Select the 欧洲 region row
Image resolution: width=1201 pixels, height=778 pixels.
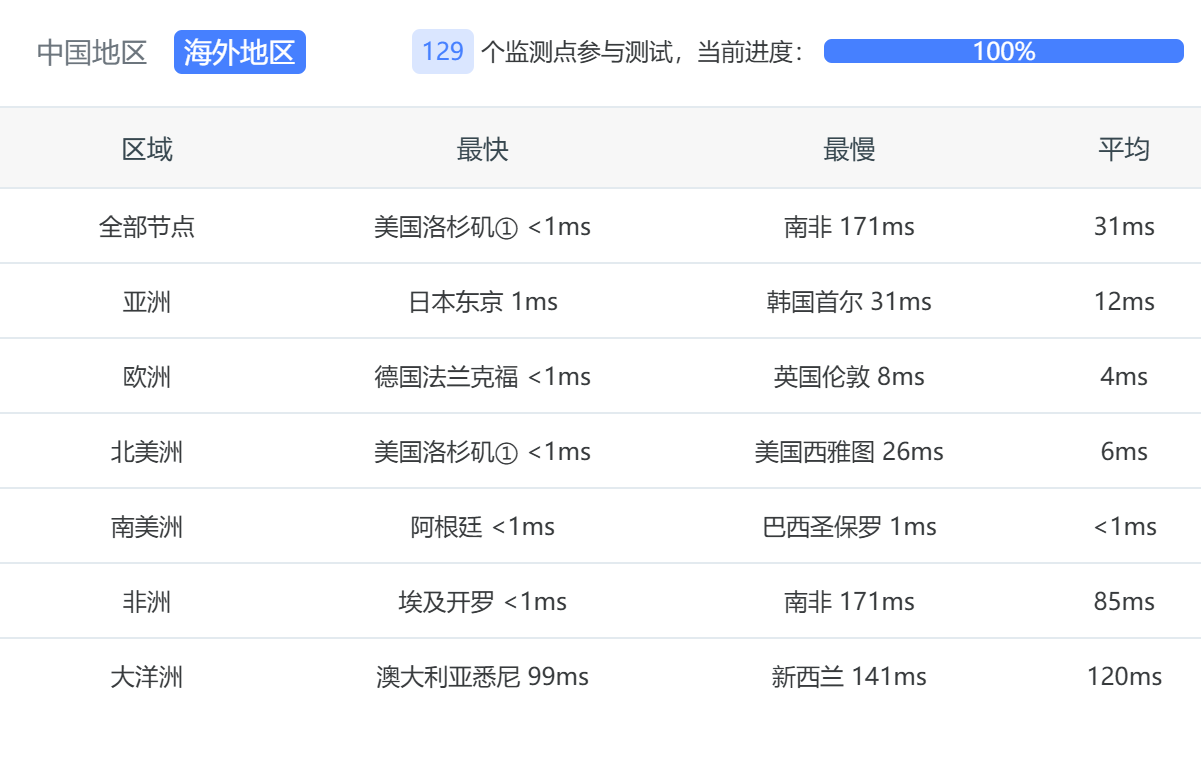coord(147,377)
